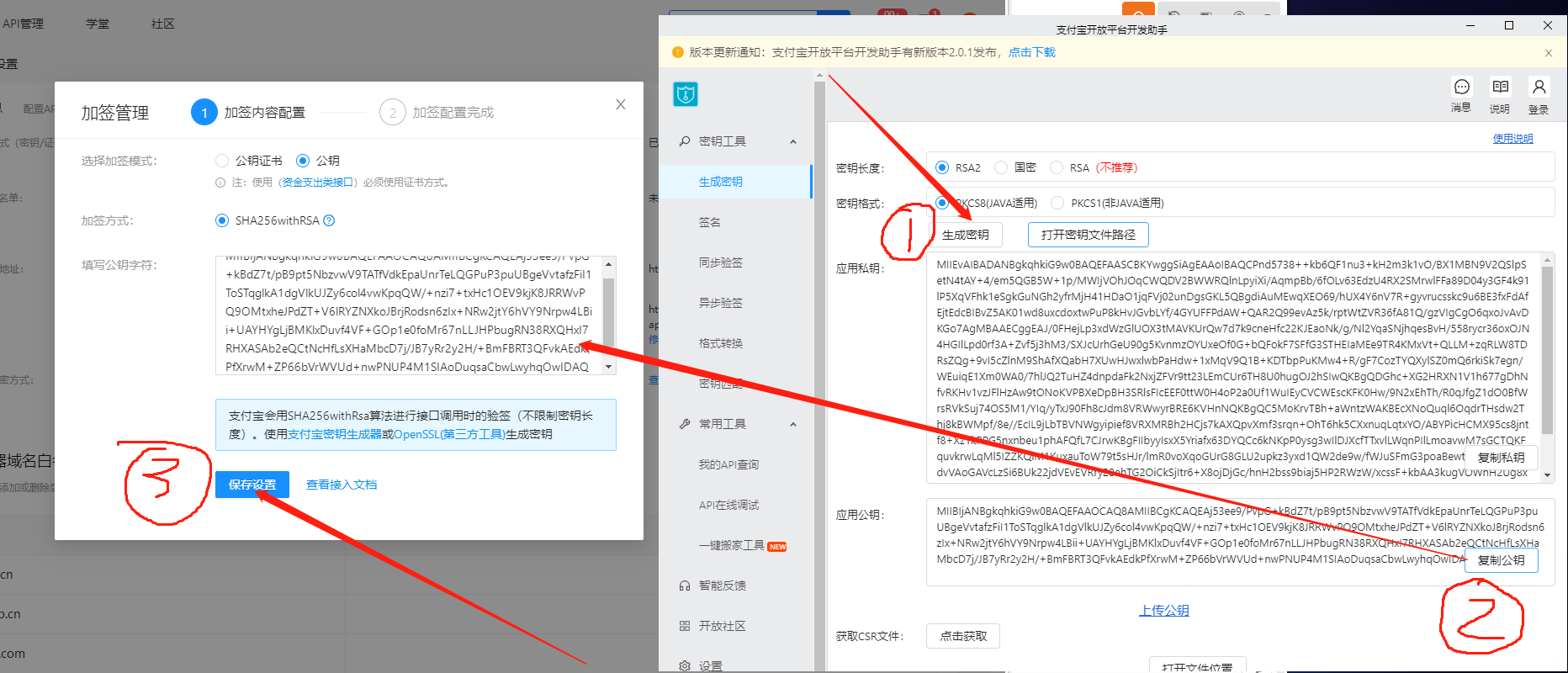Open the 使用说明 link
Screen dimensions: 1568x673
1512,139
